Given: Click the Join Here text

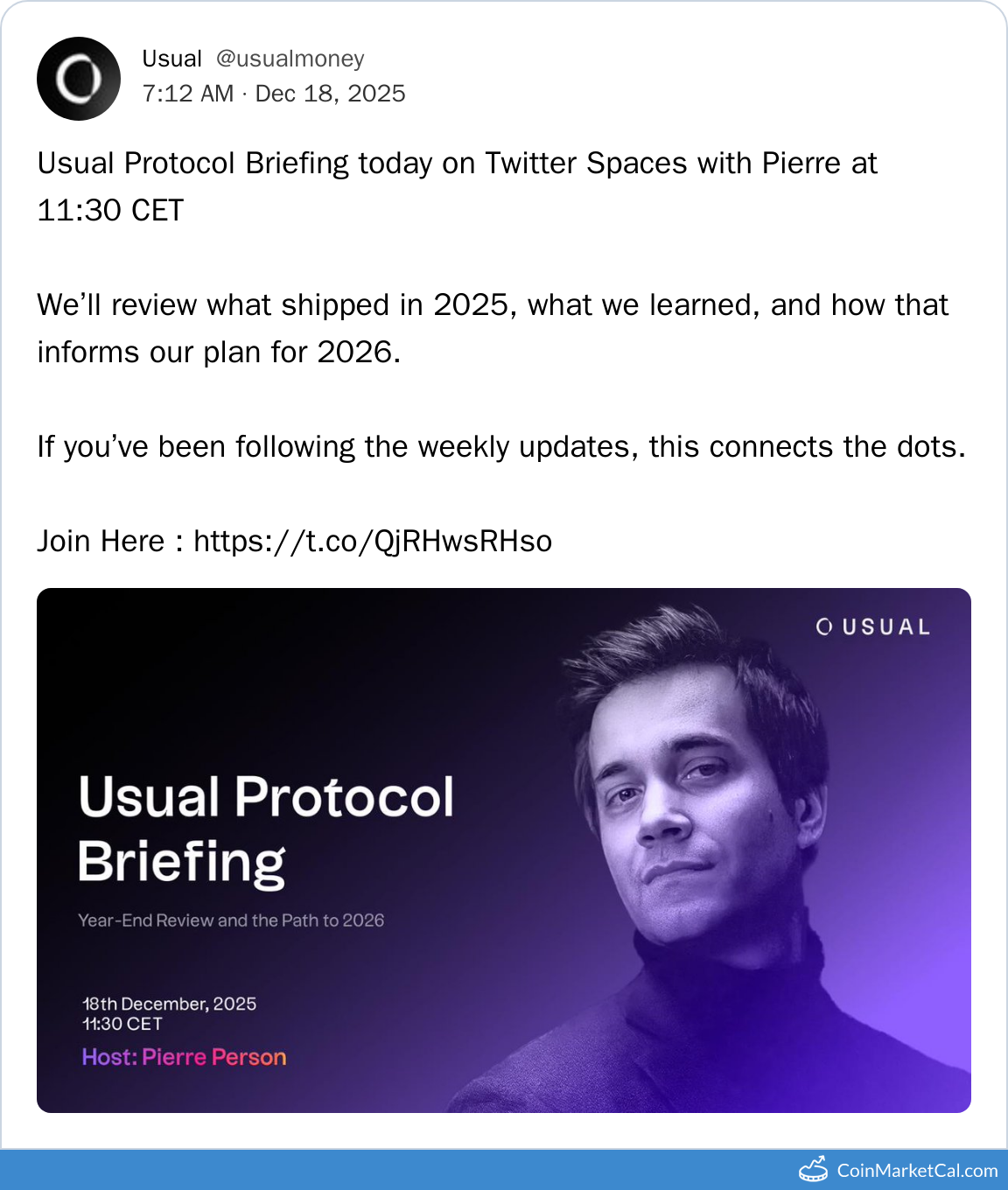Looking at the screenshot, I should pyautogui.click(x=101, y=541).
